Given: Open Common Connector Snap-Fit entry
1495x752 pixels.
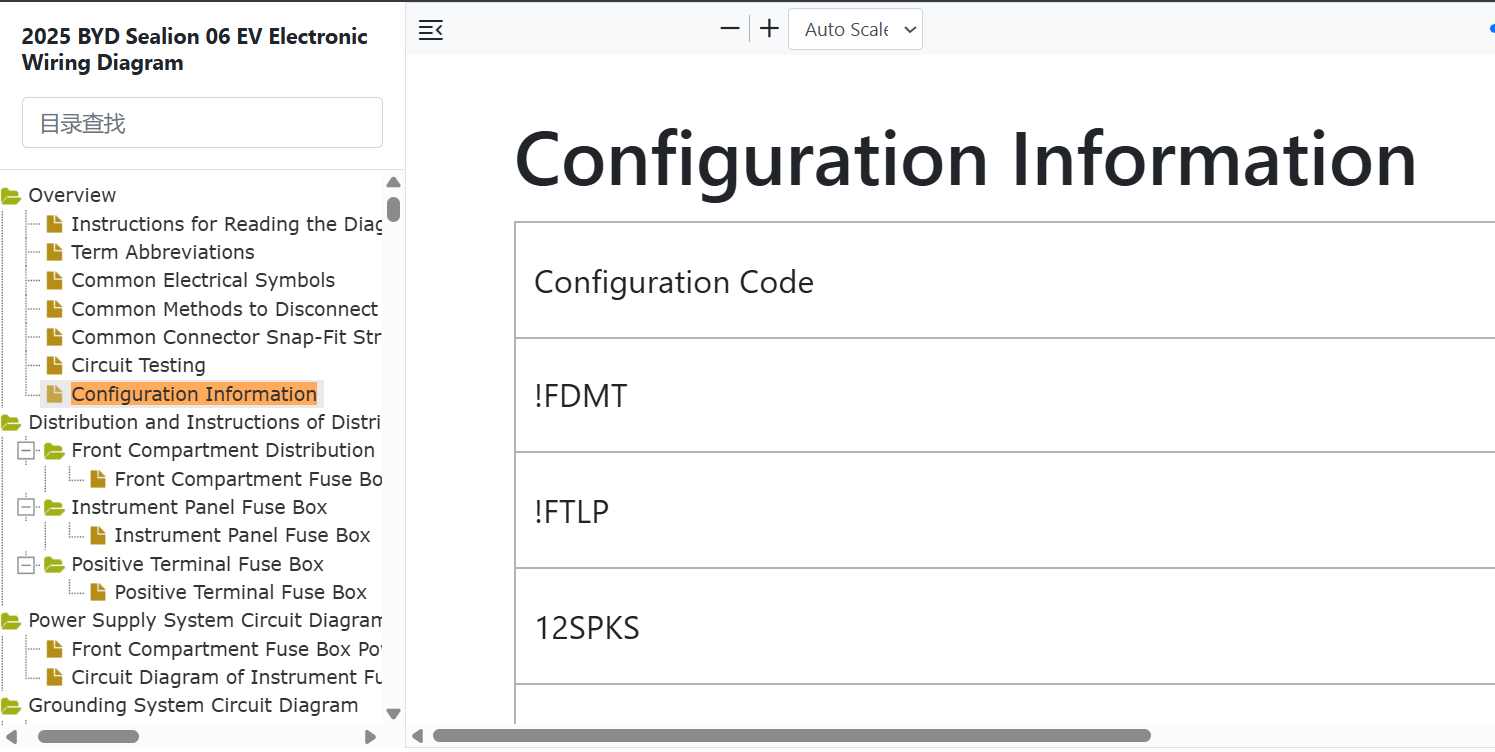Looking at the screenshot, I should coord(226,337).
